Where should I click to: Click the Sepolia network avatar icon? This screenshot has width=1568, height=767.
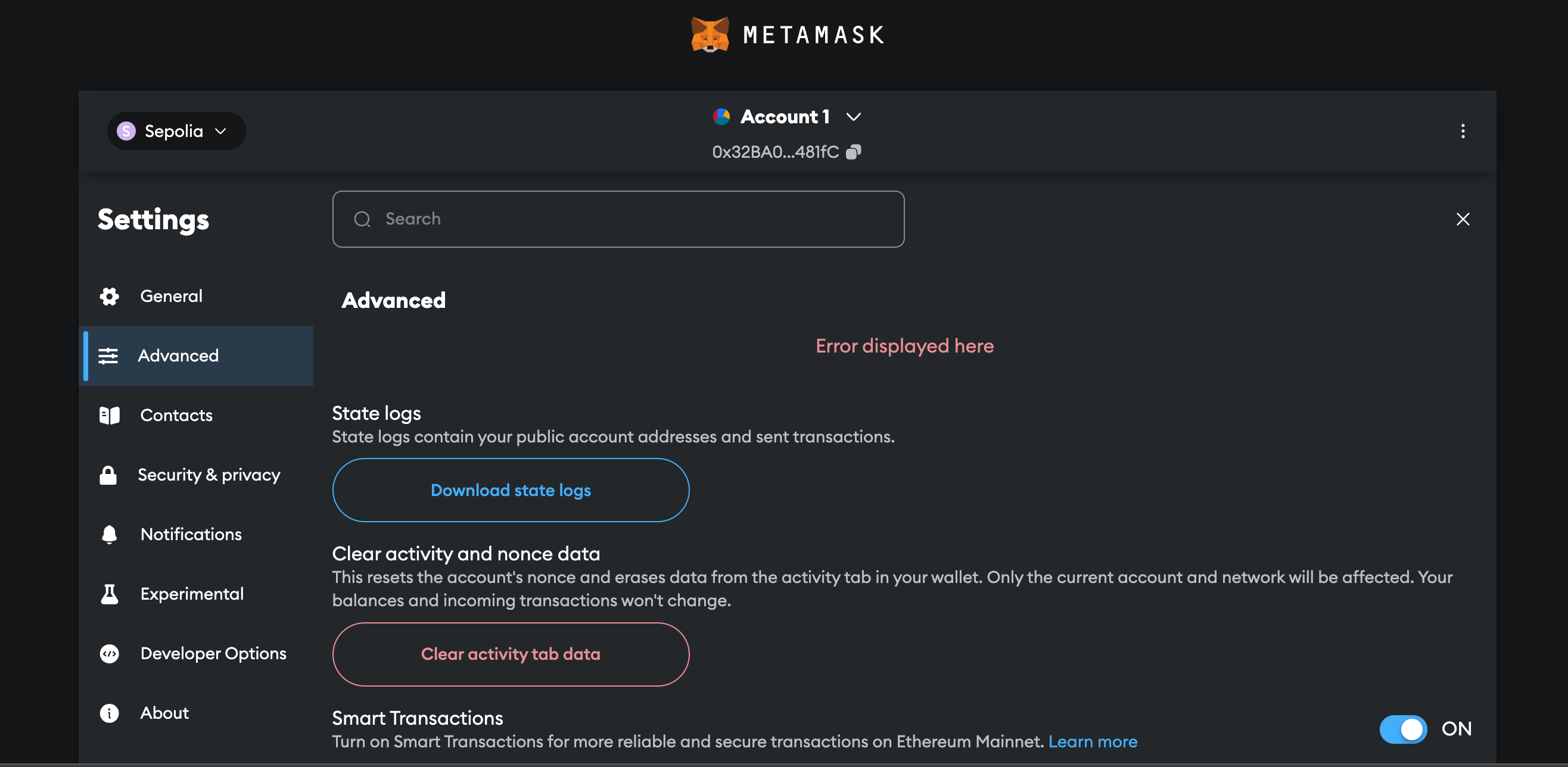click(126, 131)
